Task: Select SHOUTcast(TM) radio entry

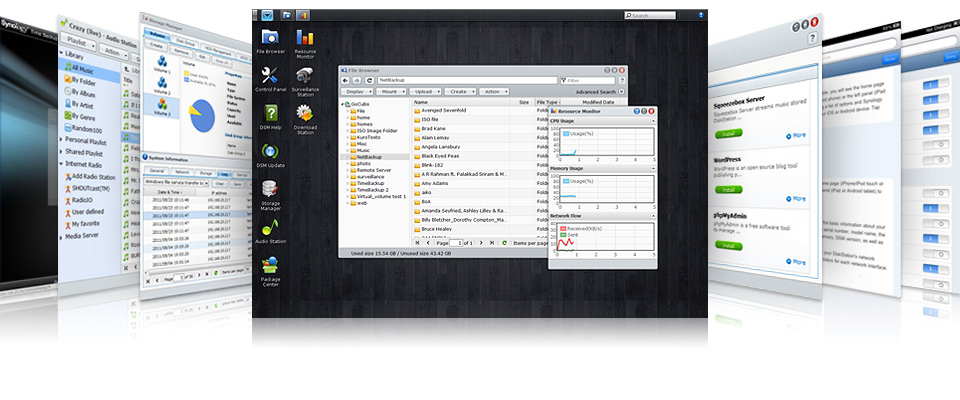Action: tap(89, 189)
